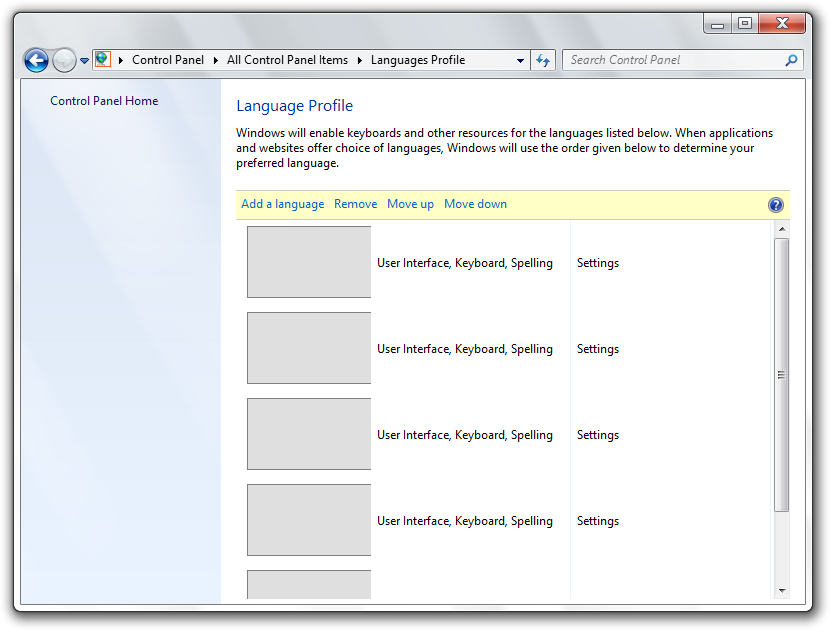Expand breadcrumb arrow after All Control Panel Items
This screenshot has height=632, width=832.
(360, 60)
